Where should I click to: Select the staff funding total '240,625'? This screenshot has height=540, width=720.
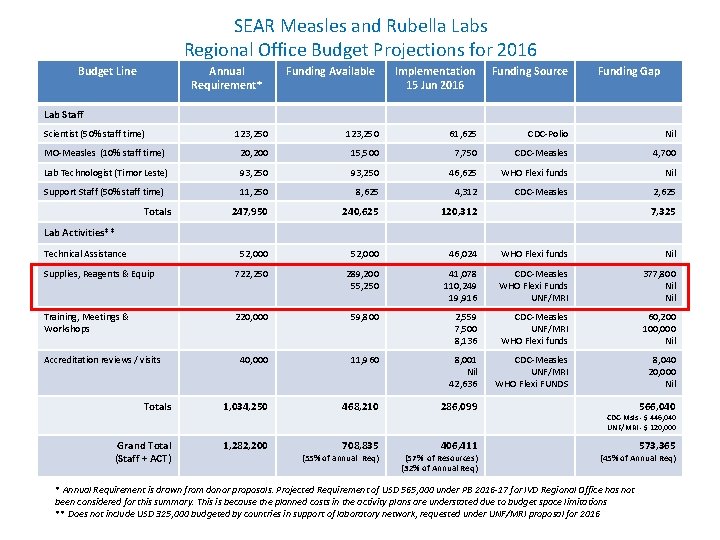point(360,212)
